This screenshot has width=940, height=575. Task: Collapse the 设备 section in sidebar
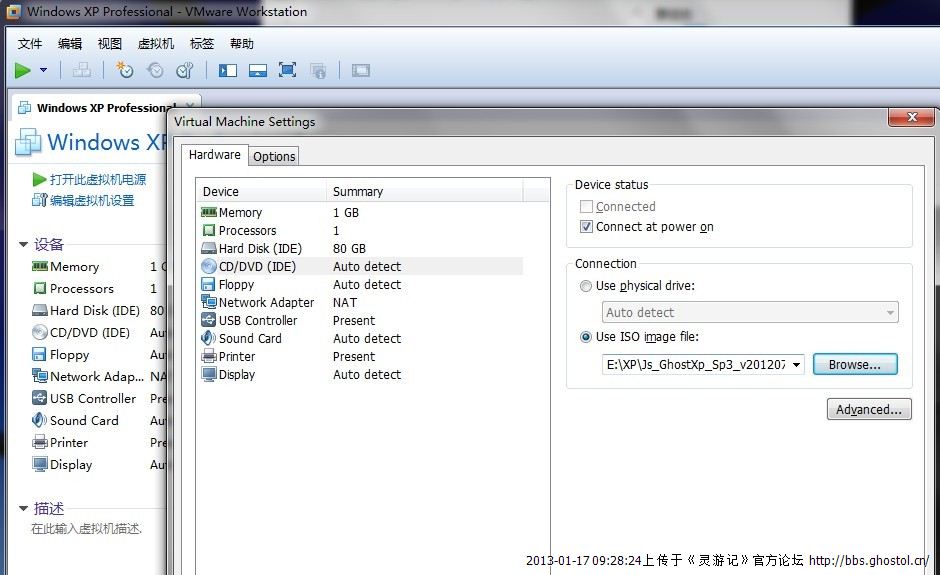[x=24, y=244]
